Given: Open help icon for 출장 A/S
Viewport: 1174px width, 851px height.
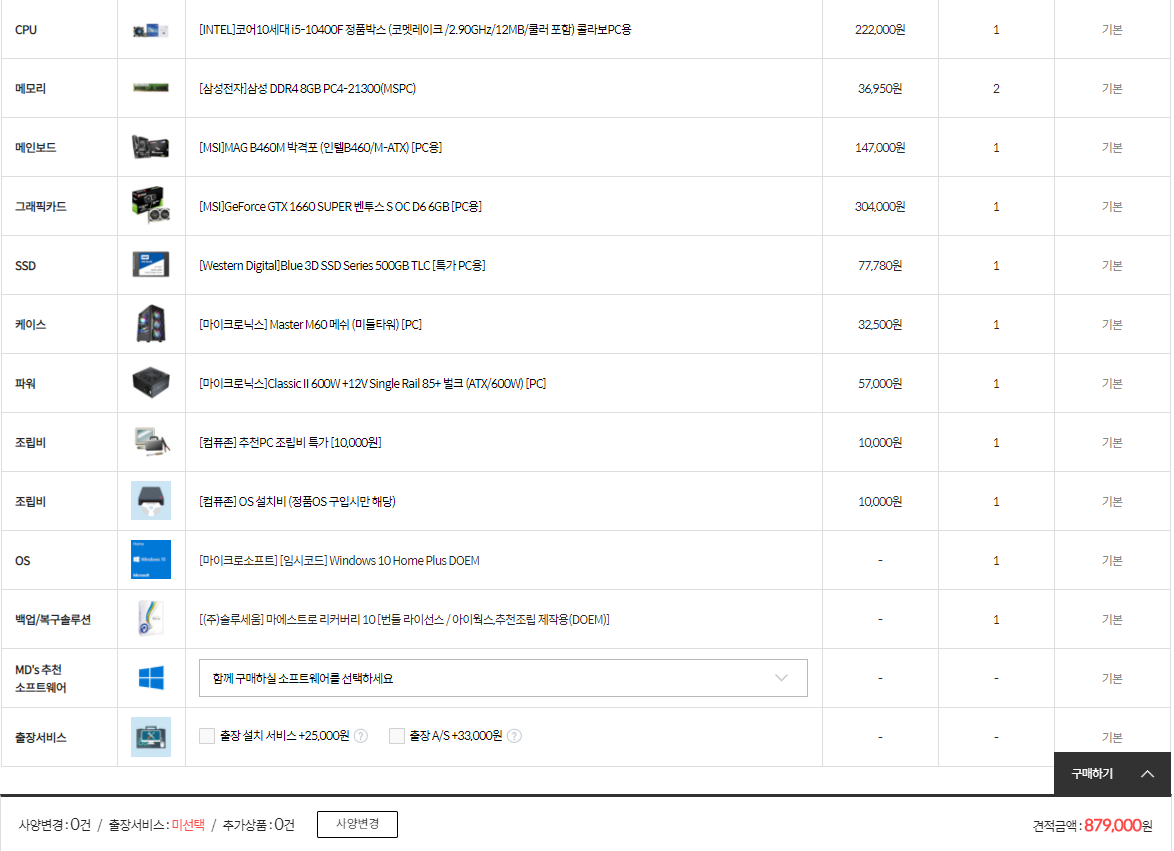Looking at the screenshot, I should tap(514, 736).
